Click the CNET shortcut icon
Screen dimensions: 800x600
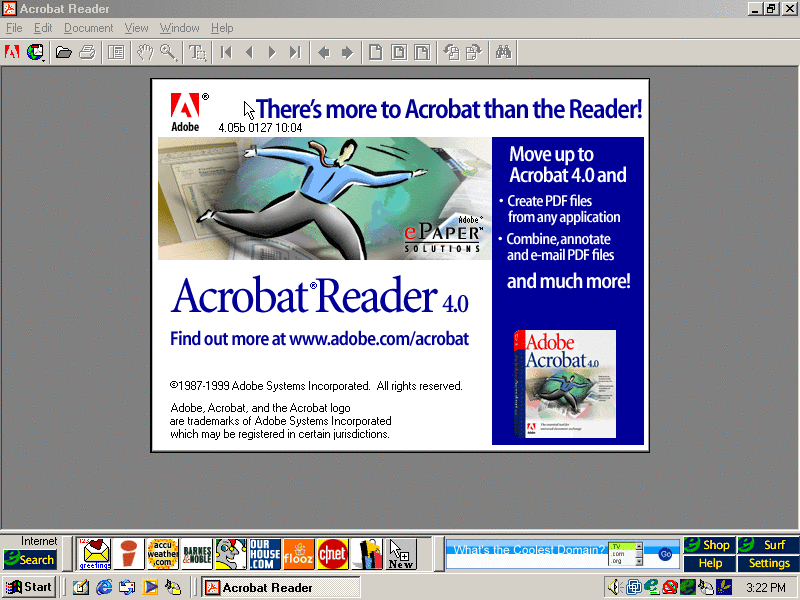click(x=332, y=553)
